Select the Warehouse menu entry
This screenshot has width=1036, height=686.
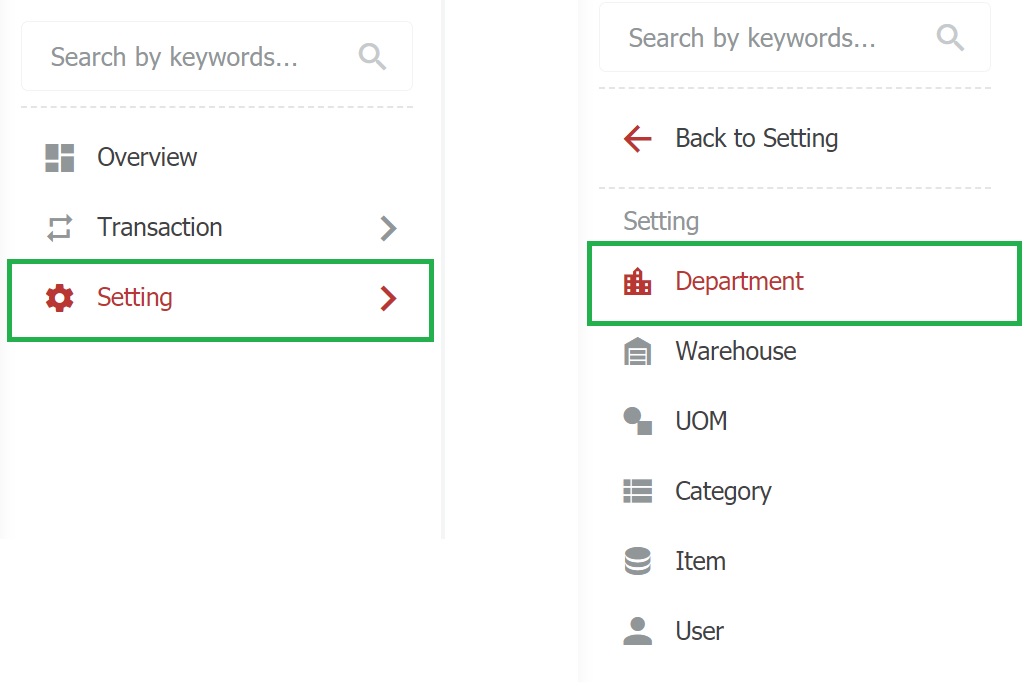coord(735,352)
